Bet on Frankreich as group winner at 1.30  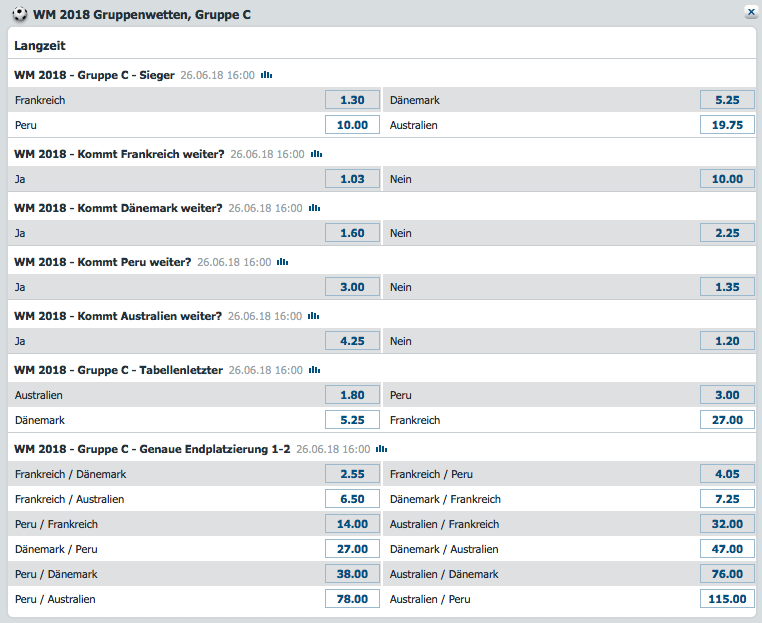pyautogui.click(x=352, y=100)
